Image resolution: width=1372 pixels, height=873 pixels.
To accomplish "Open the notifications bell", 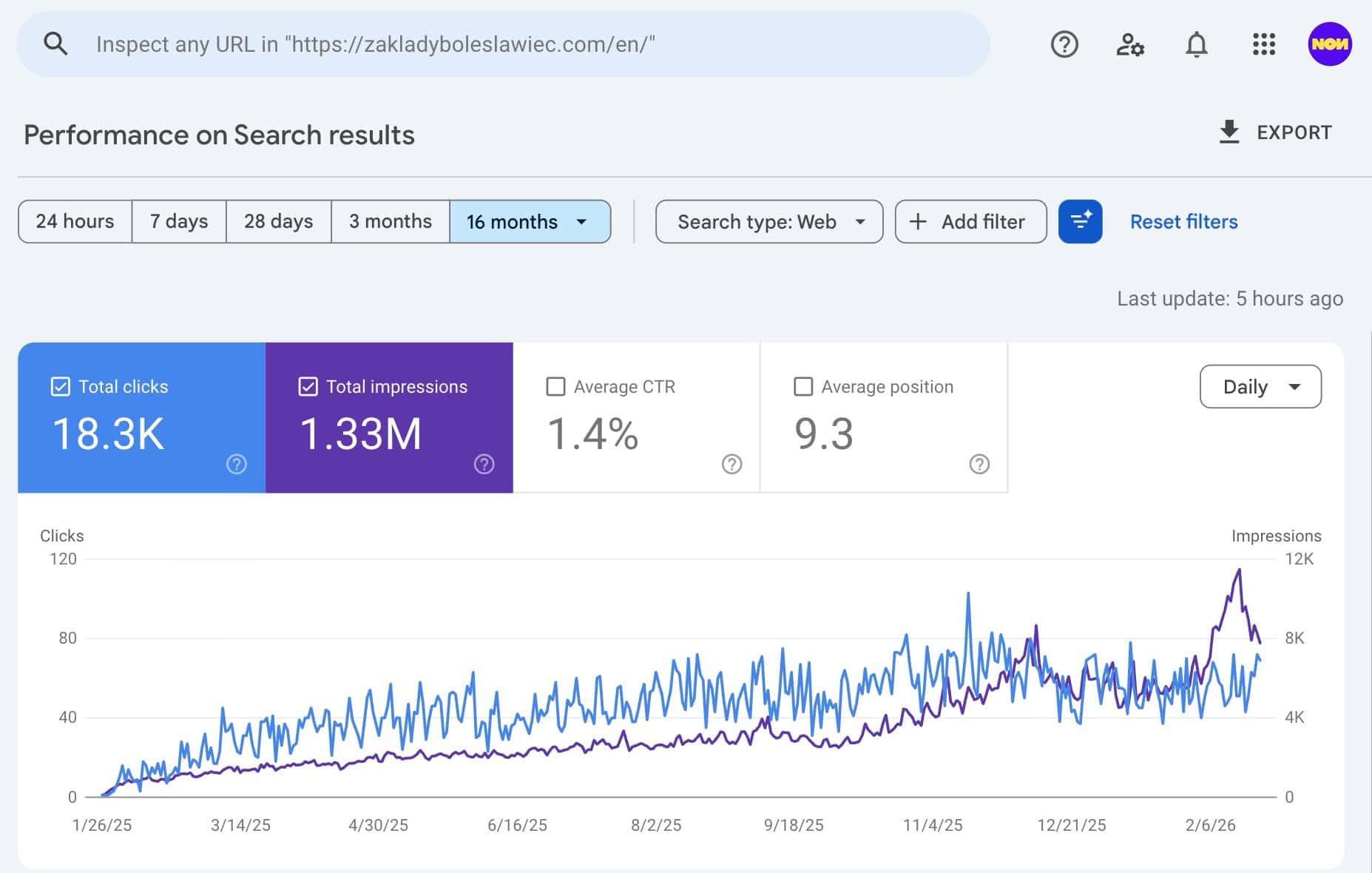I will [x=1197, y=44].
